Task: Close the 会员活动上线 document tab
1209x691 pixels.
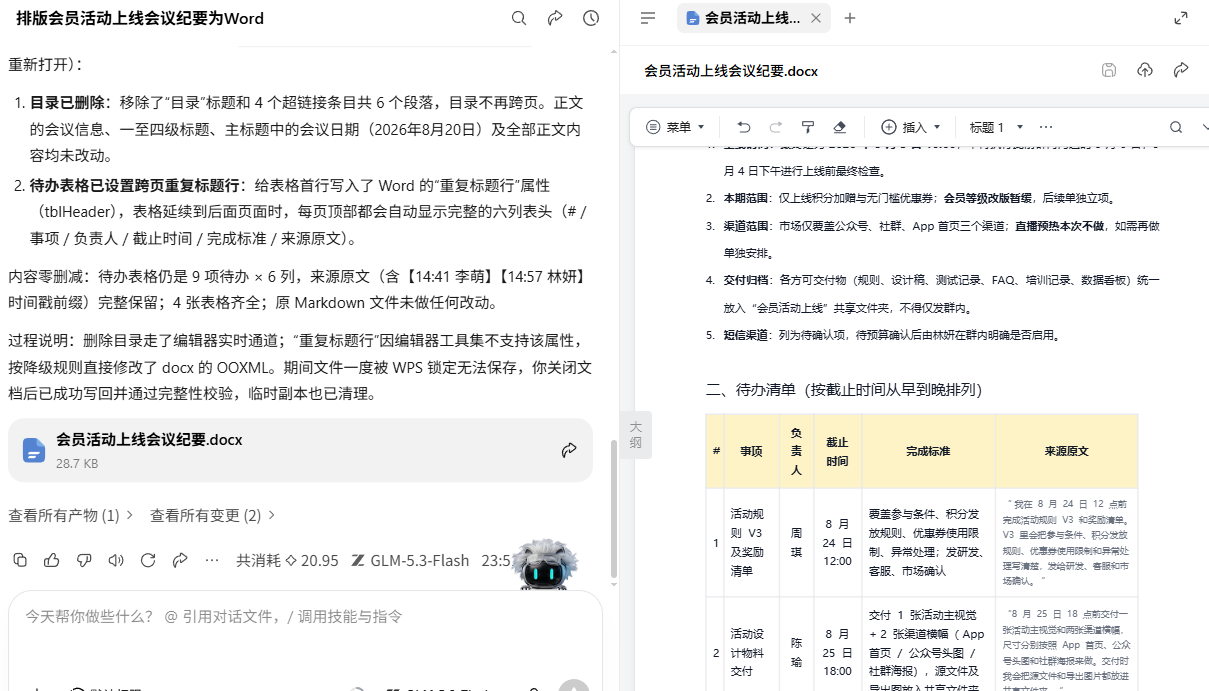Action: point(816,18)
